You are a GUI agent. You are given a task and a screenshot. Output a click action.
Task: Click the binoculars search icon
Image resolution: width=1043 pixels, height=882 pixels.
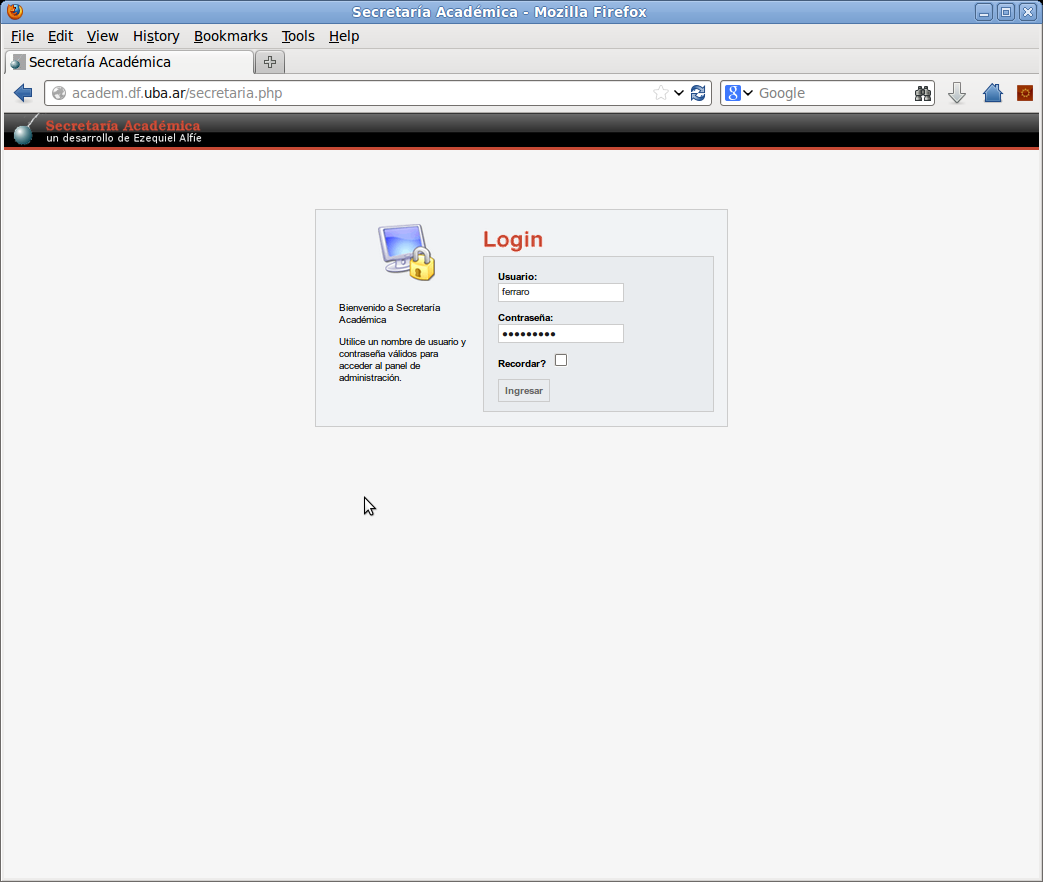click(x=923, y=93)
